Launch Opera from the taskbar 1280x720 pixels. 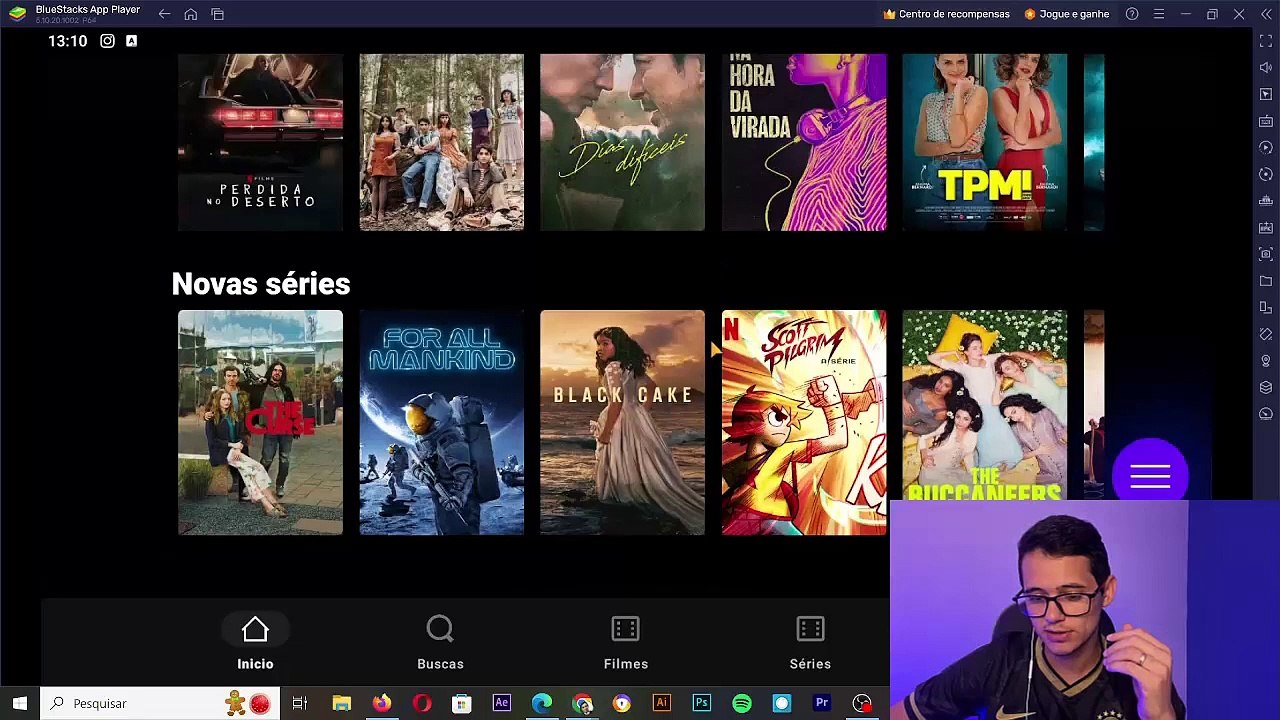coord(421,703)
